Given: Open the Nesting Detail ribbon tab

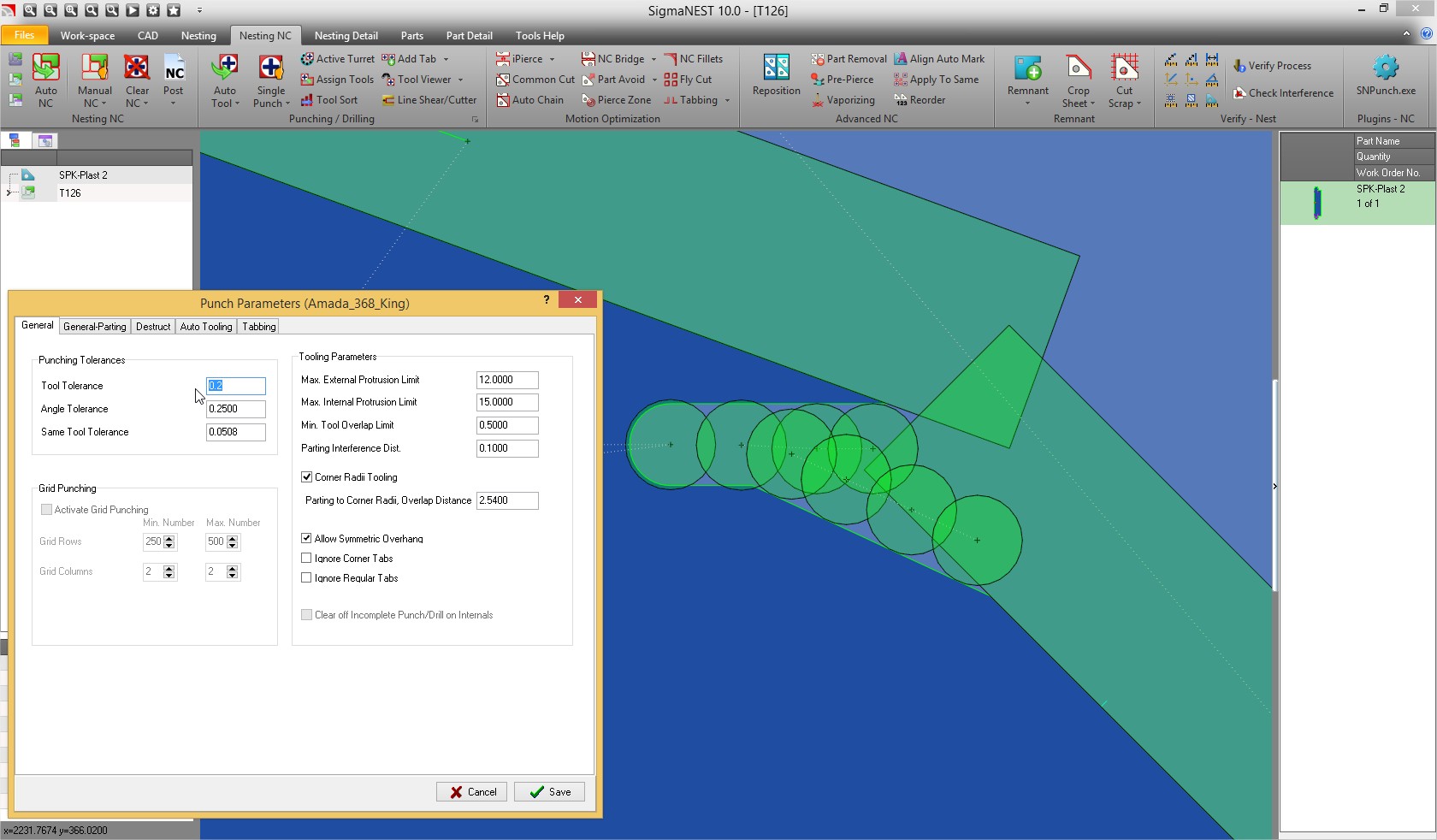Looking at the screenshot, I should tap(346, 36).
